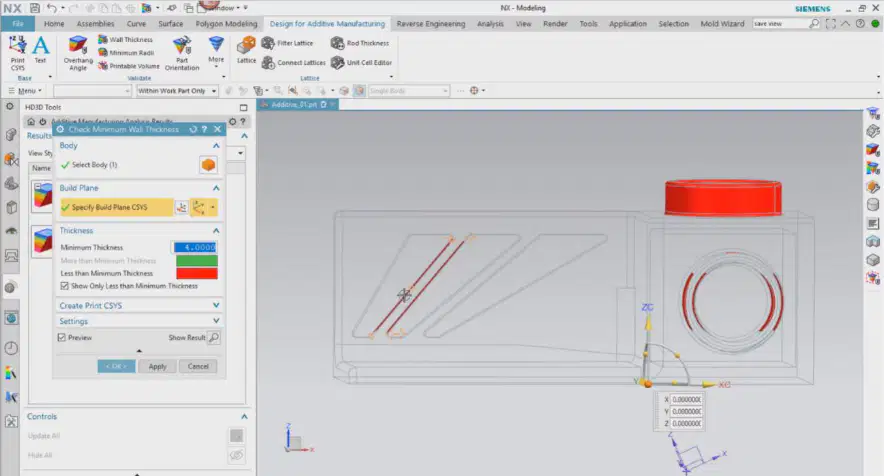Click the X coordinate input field
The height and width of the screenshot is (476, 884).
pyautogui.click(x=686, y=399)
